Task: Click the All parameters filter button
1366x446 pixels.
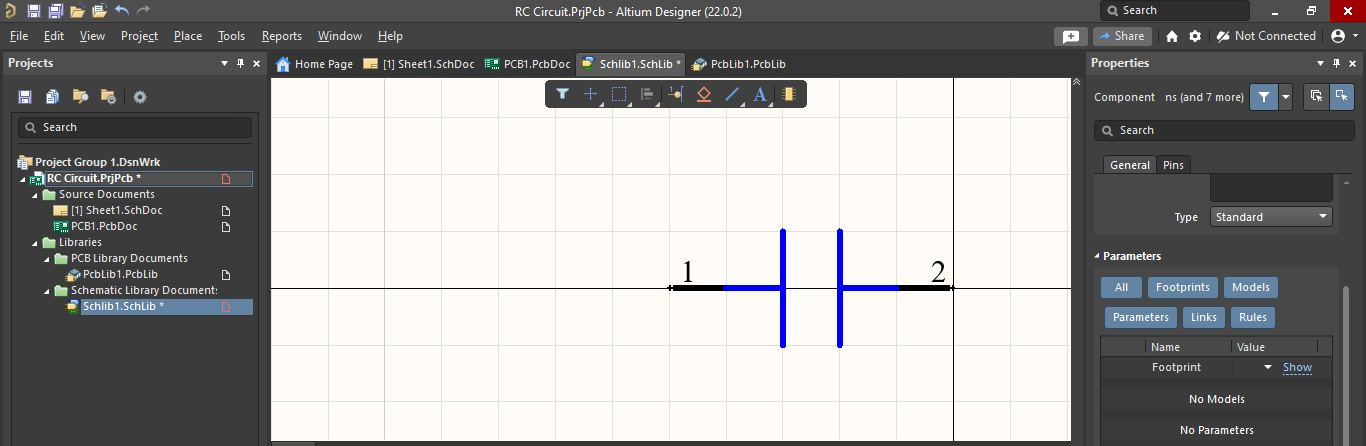Action: click(1121, 287)
